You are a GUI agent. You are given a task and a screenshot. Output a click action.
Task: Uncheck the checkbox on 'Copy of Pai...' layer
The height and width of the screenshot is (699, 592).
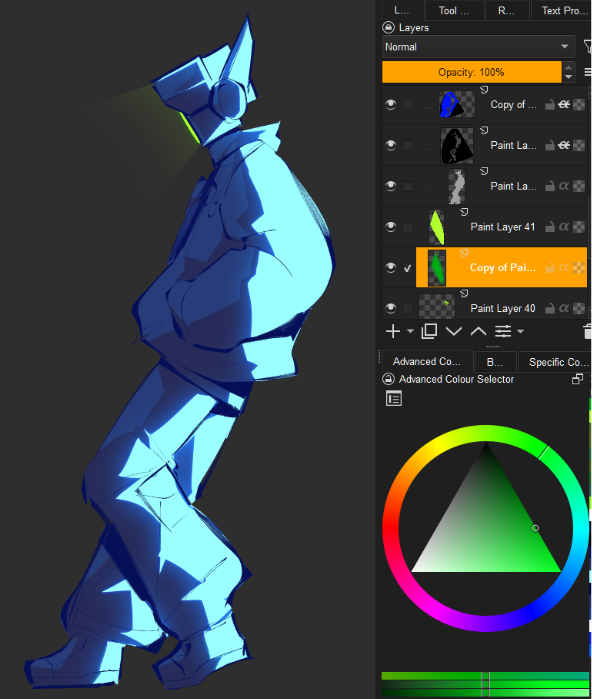(407, 268)
